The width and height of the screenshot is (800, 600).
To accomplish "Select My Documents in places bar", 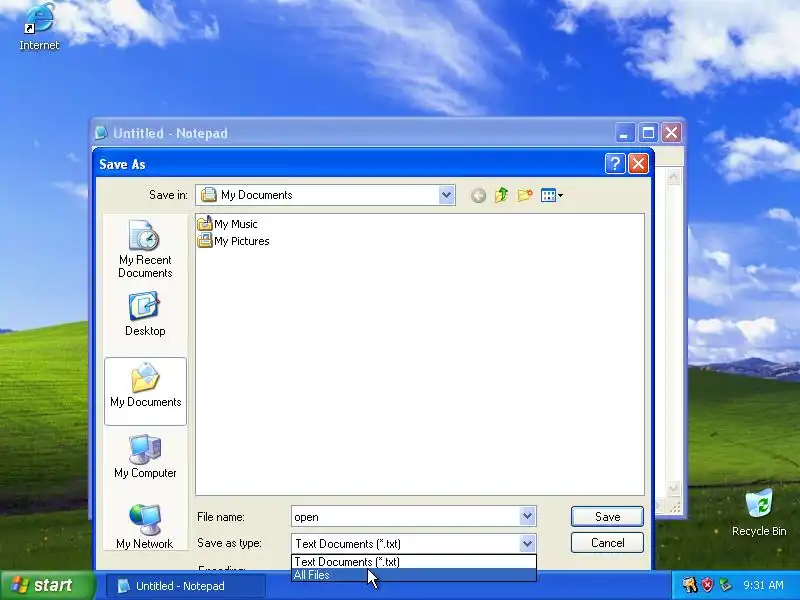I will click(145, 391).
